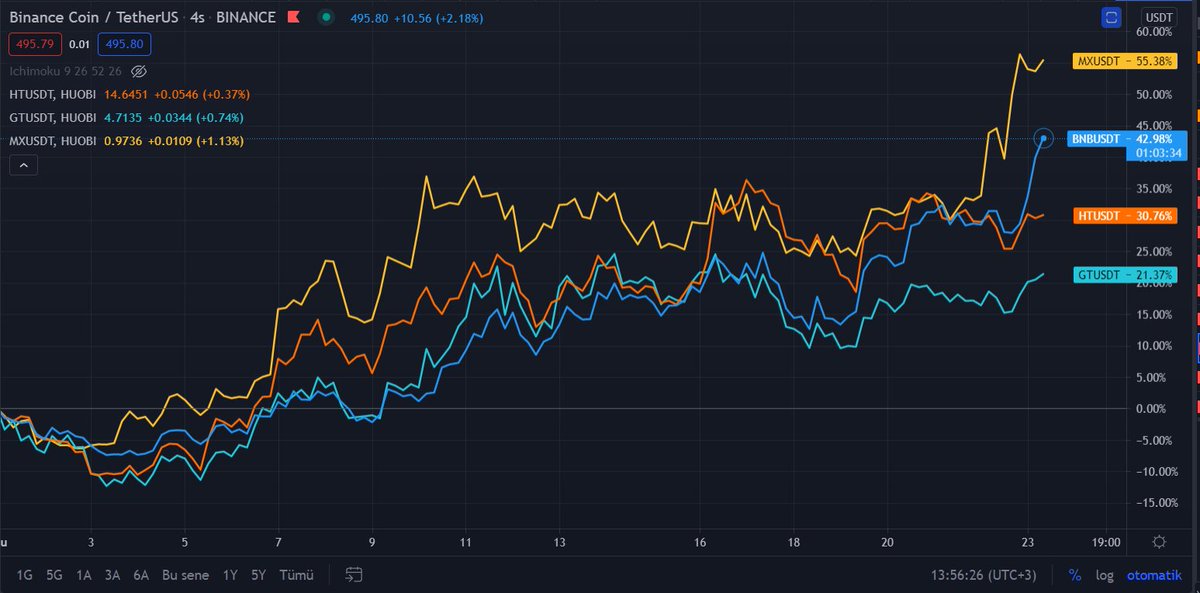Screen dimensions: 1200x593
Task: Click the red 495.79 sell price button
Action: tap(35, 44)
